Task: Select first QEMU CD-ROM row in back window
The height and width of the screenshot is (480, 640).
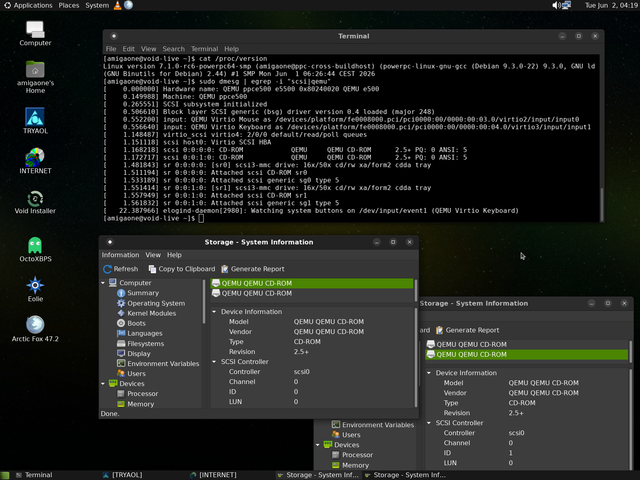Action: [x=527, y=344]
